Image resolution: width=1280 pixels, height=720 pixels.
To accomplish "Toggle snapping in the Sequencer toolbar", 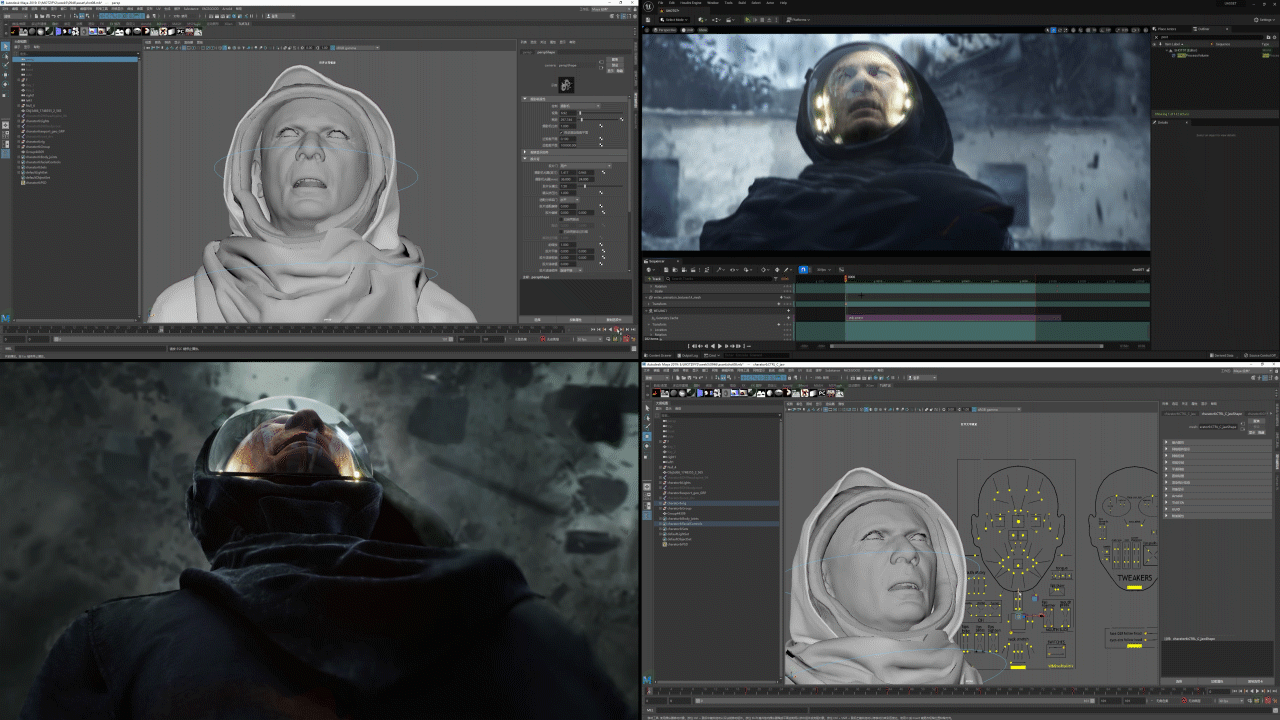I will pyautogui.click(x=803, y=269).
